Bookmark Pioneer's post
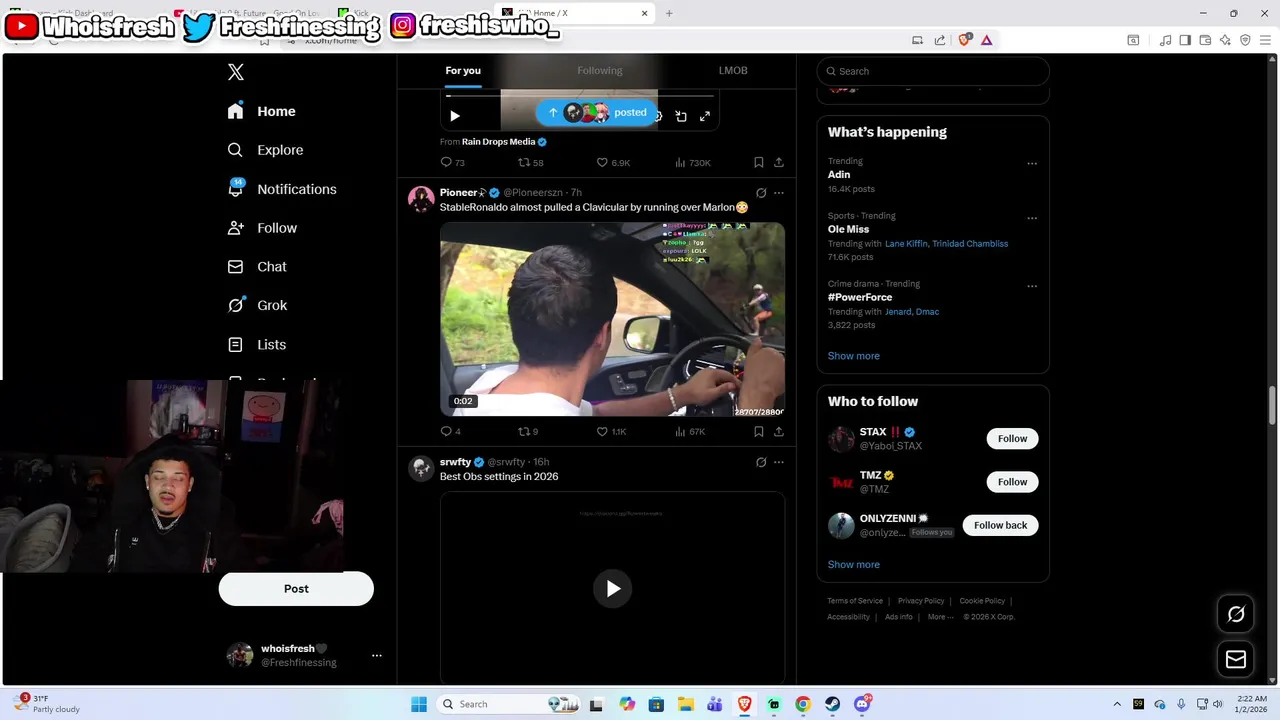 pos(759,432)
